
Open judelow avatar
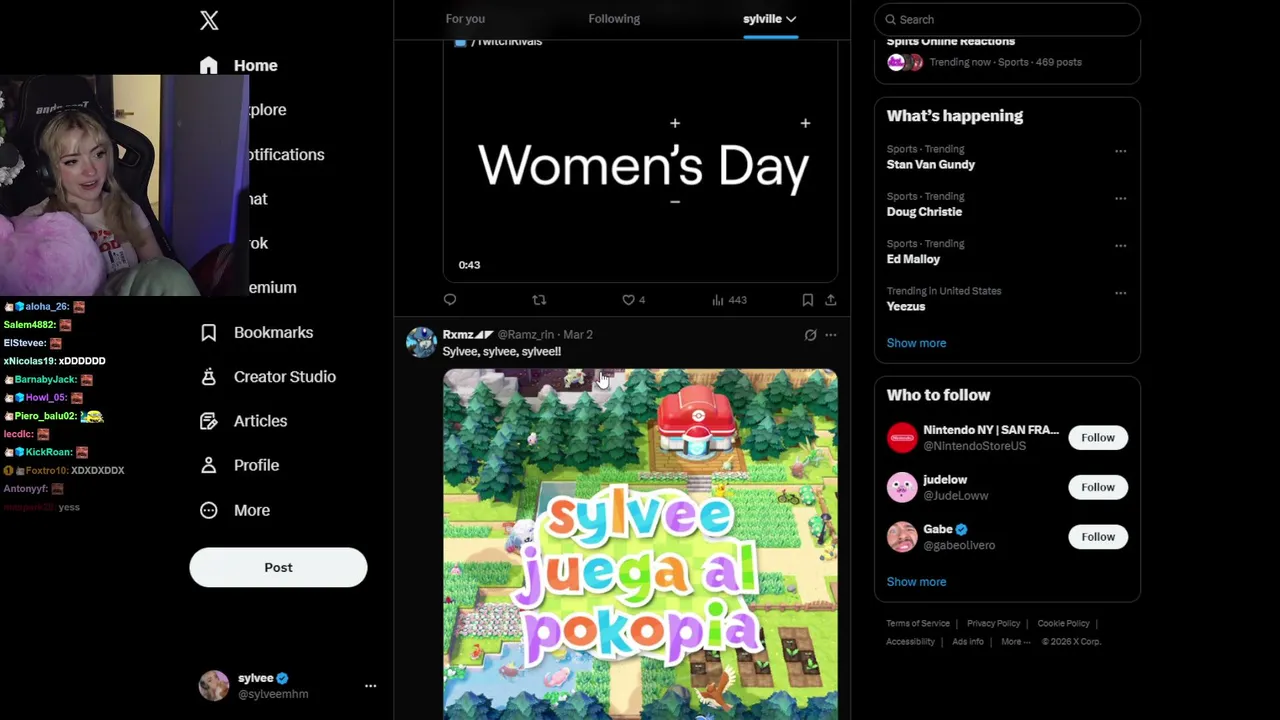tap(902, 487)
